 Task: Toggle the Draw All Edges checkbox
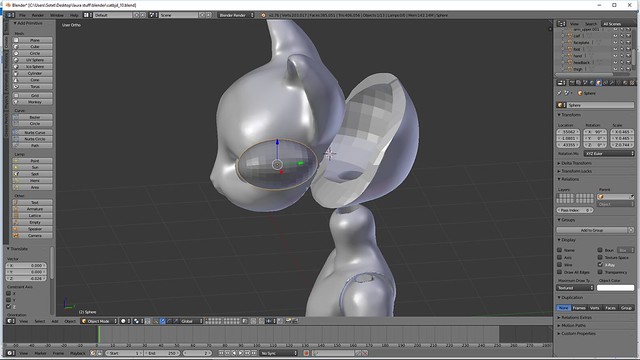pos(560,272)
